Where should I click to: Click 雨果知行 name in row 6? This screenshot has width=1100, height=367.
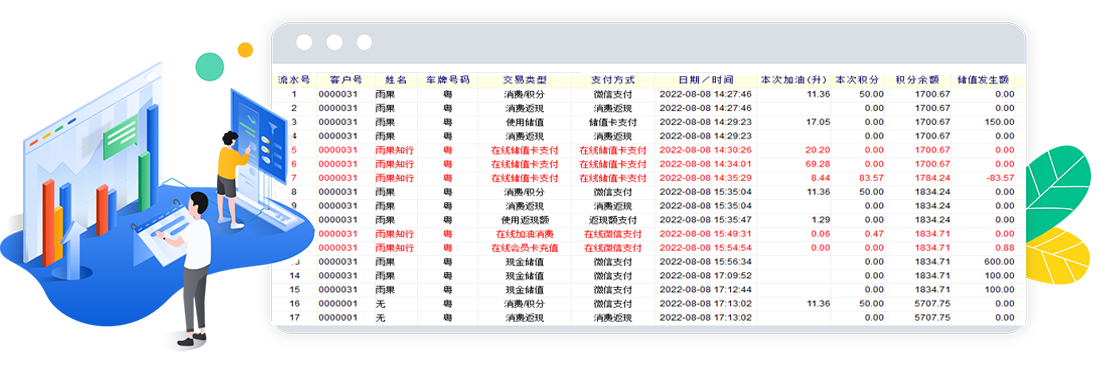coord(395,164)
